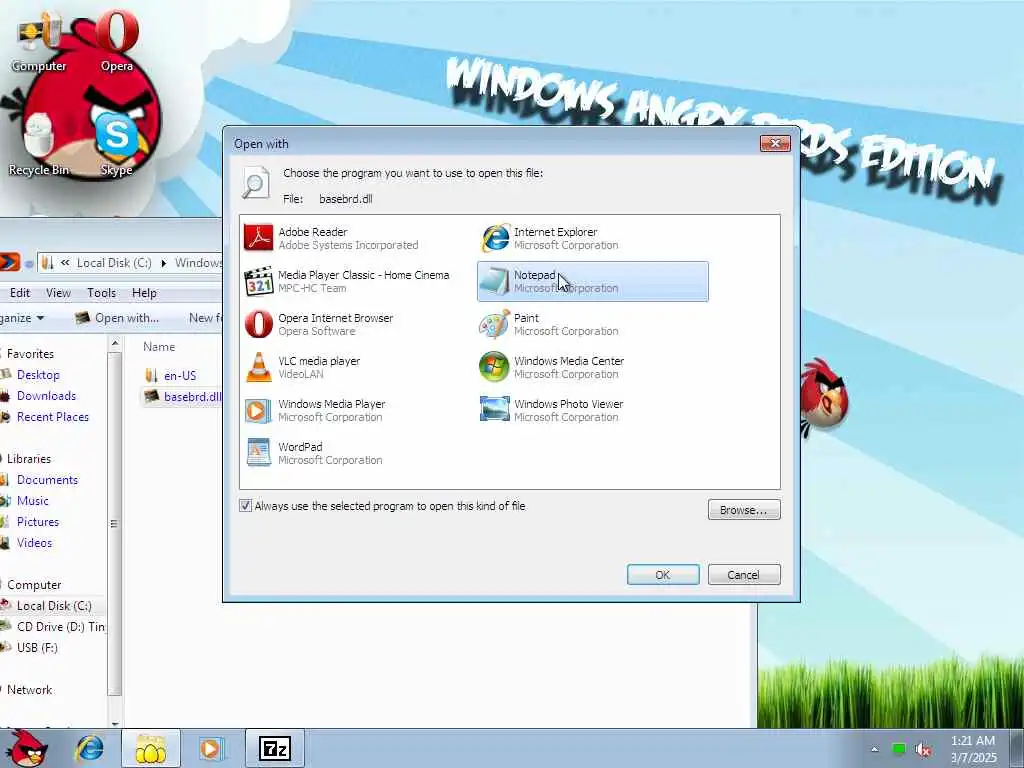Select the Notepad icon
Viewport: 1024px width, 768px height.
494,281
